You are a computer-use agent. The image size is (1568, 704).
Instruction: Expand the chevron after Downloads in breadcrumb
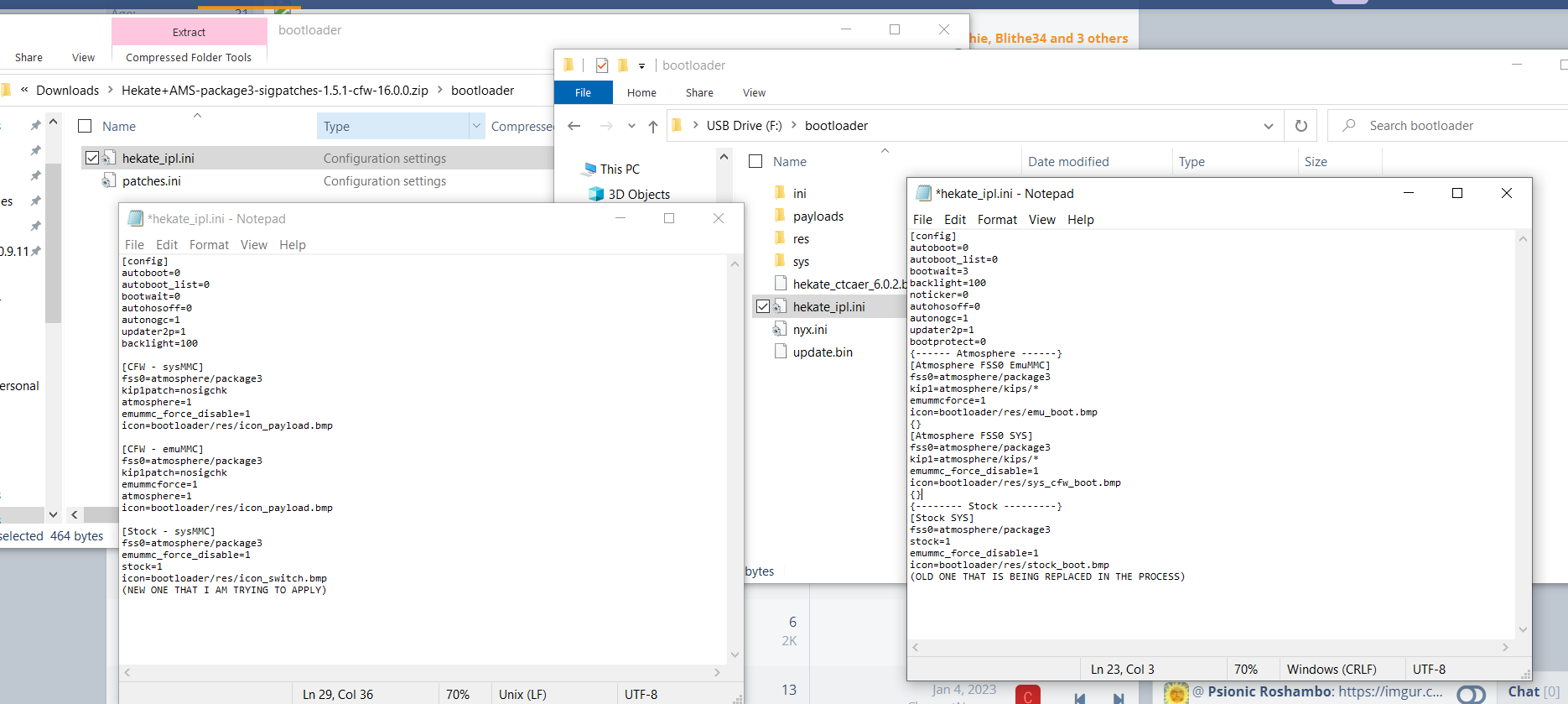(110, 90)
